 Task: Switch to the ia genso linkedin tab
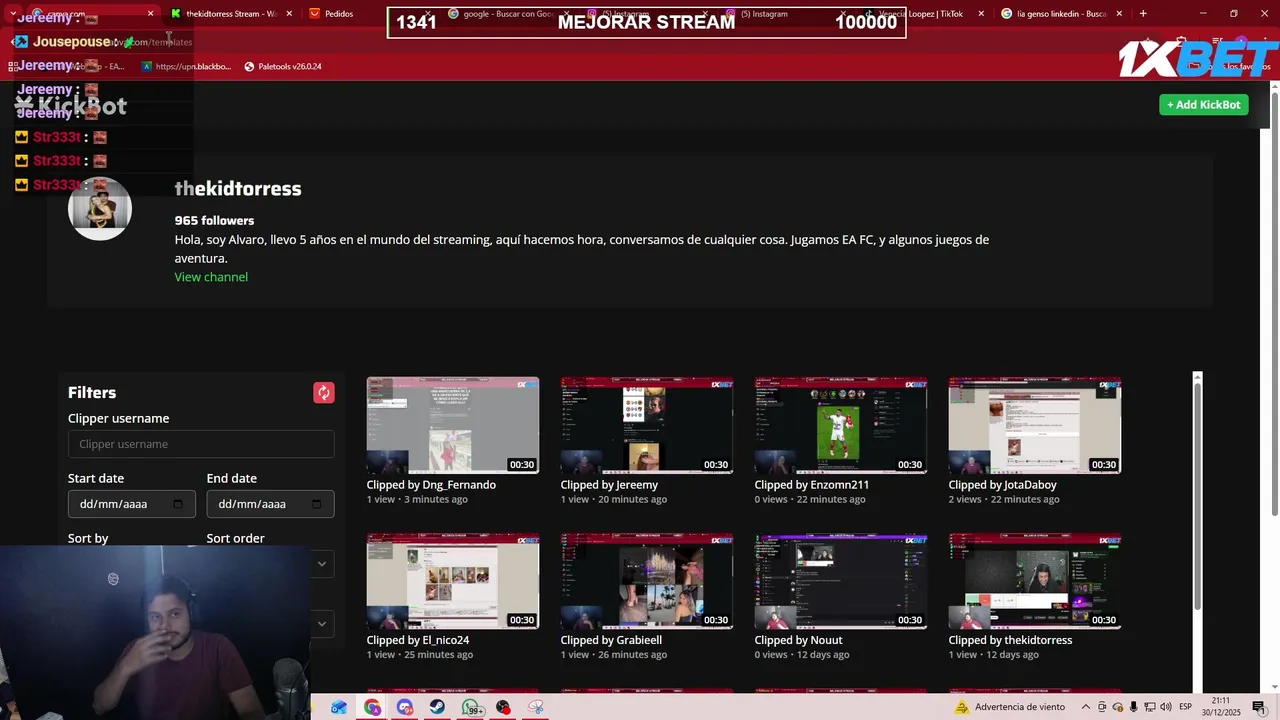click(x=1062, y=14)
